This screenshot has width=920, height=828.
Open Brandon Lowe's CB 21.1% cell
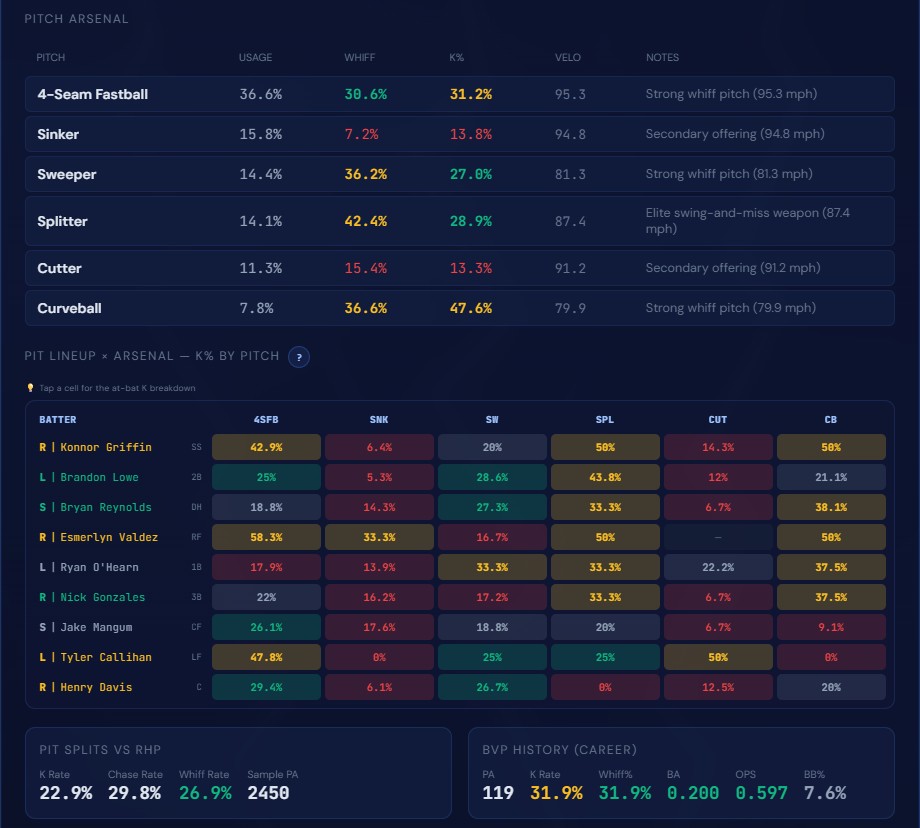pos(831,477)
